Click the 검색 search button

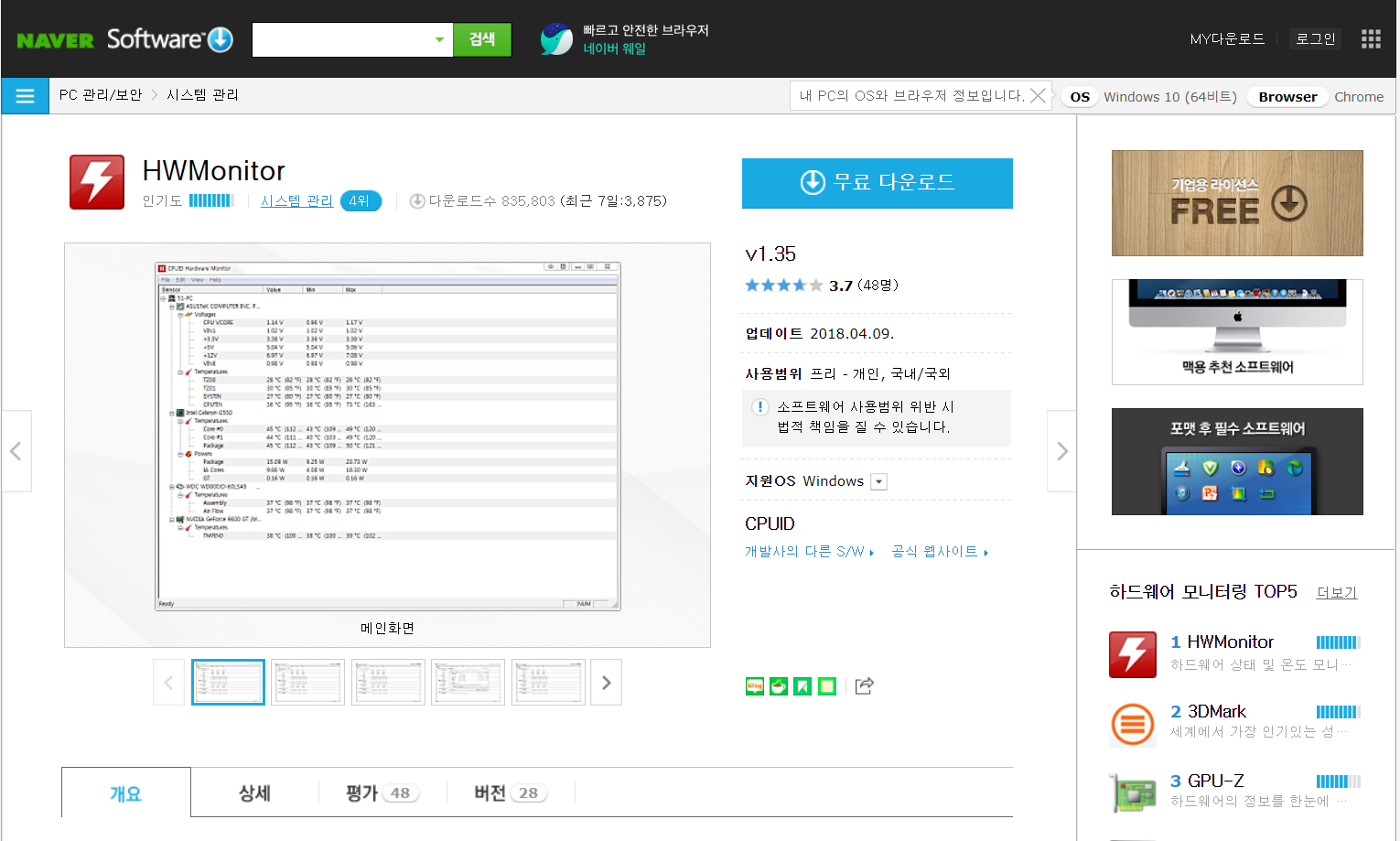tap(482, 39)
